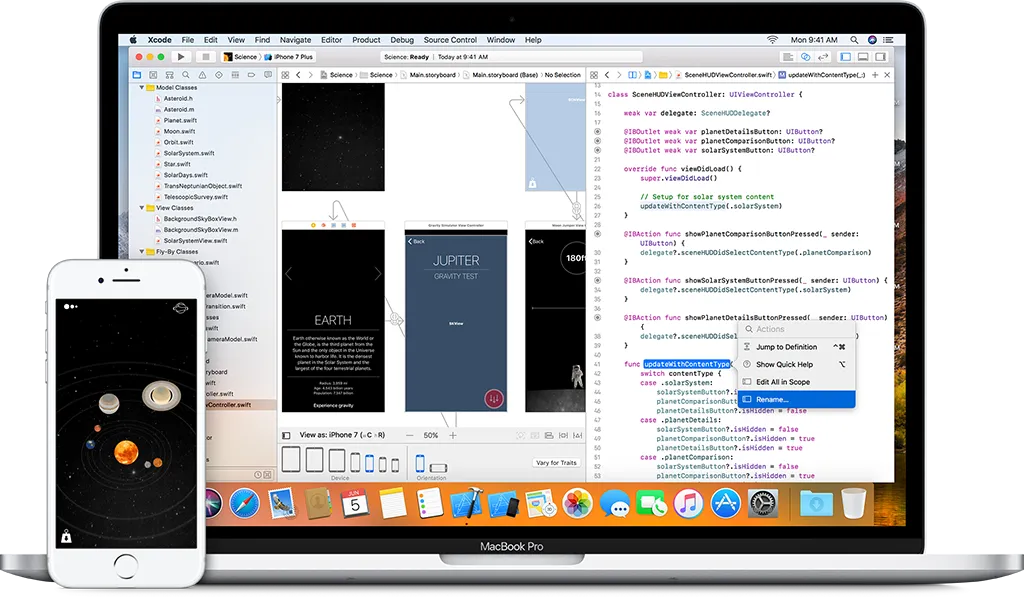Toggle the Debug area visibility

pos(863,57)
